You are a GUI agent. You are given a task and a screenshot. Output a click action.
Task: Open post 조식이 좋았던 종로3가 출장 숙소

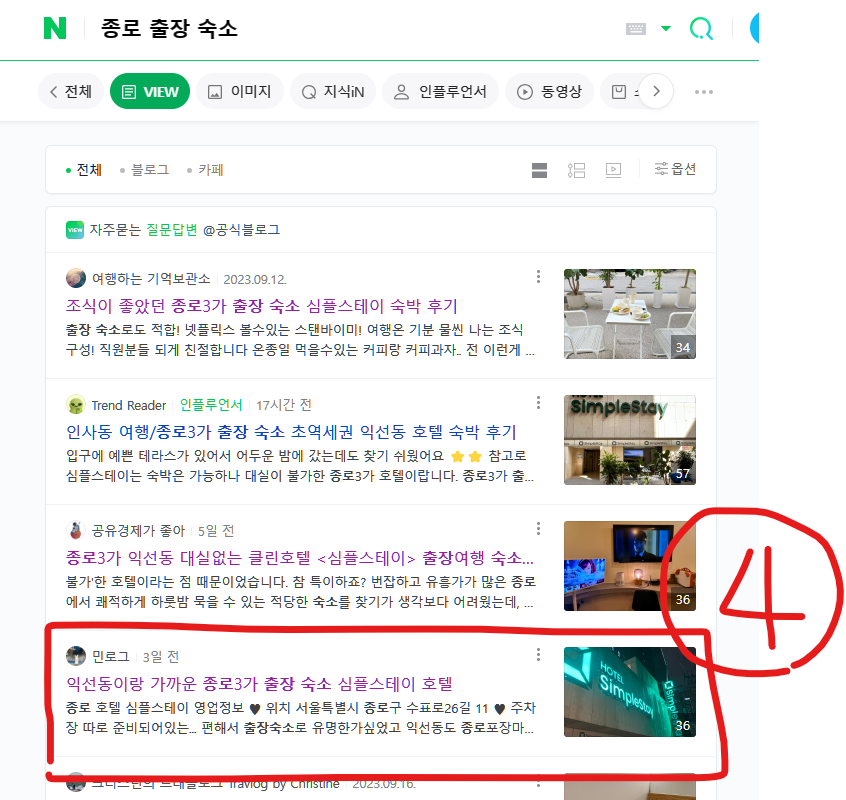(262, 306)
